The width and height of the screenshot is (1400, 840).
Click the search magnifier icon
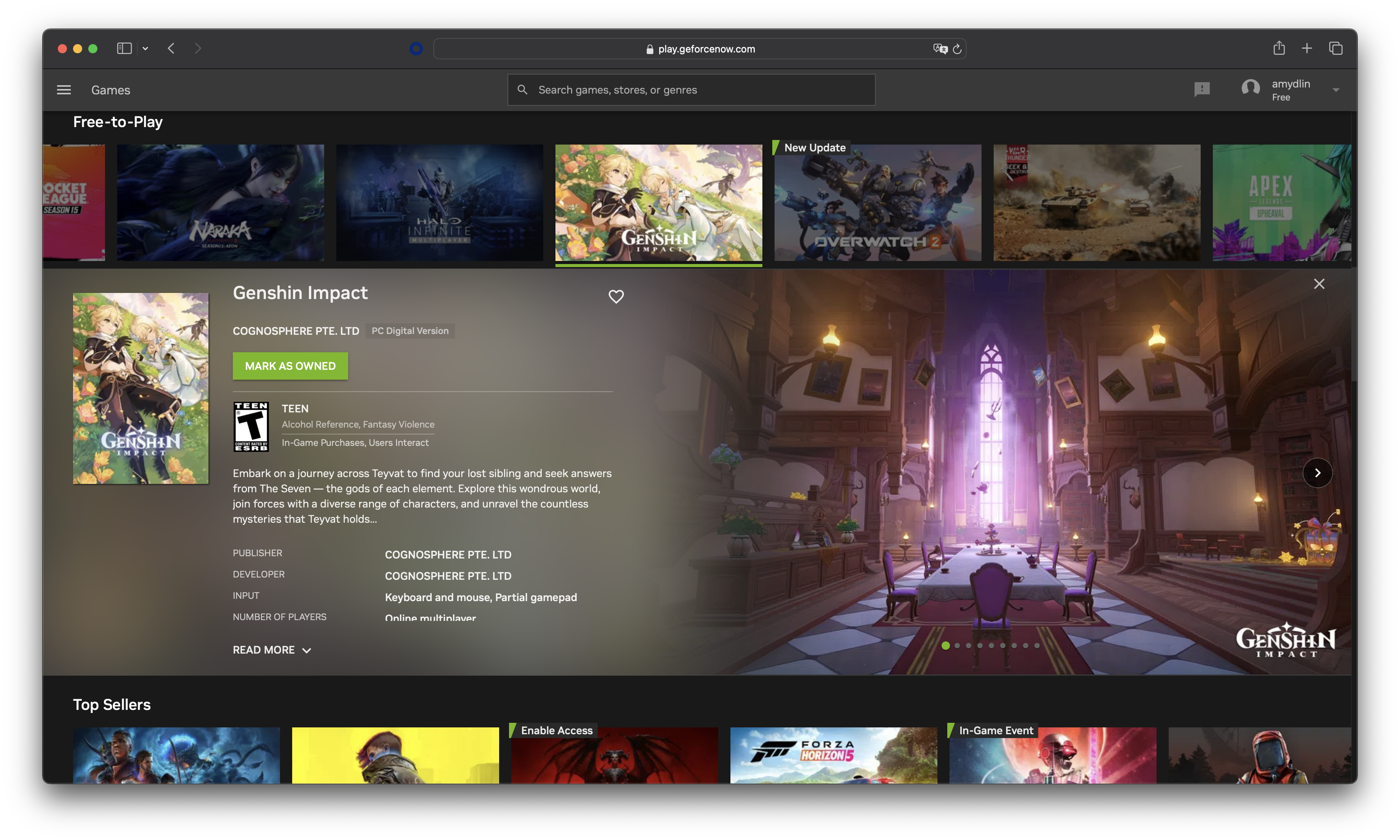[522, 90]
